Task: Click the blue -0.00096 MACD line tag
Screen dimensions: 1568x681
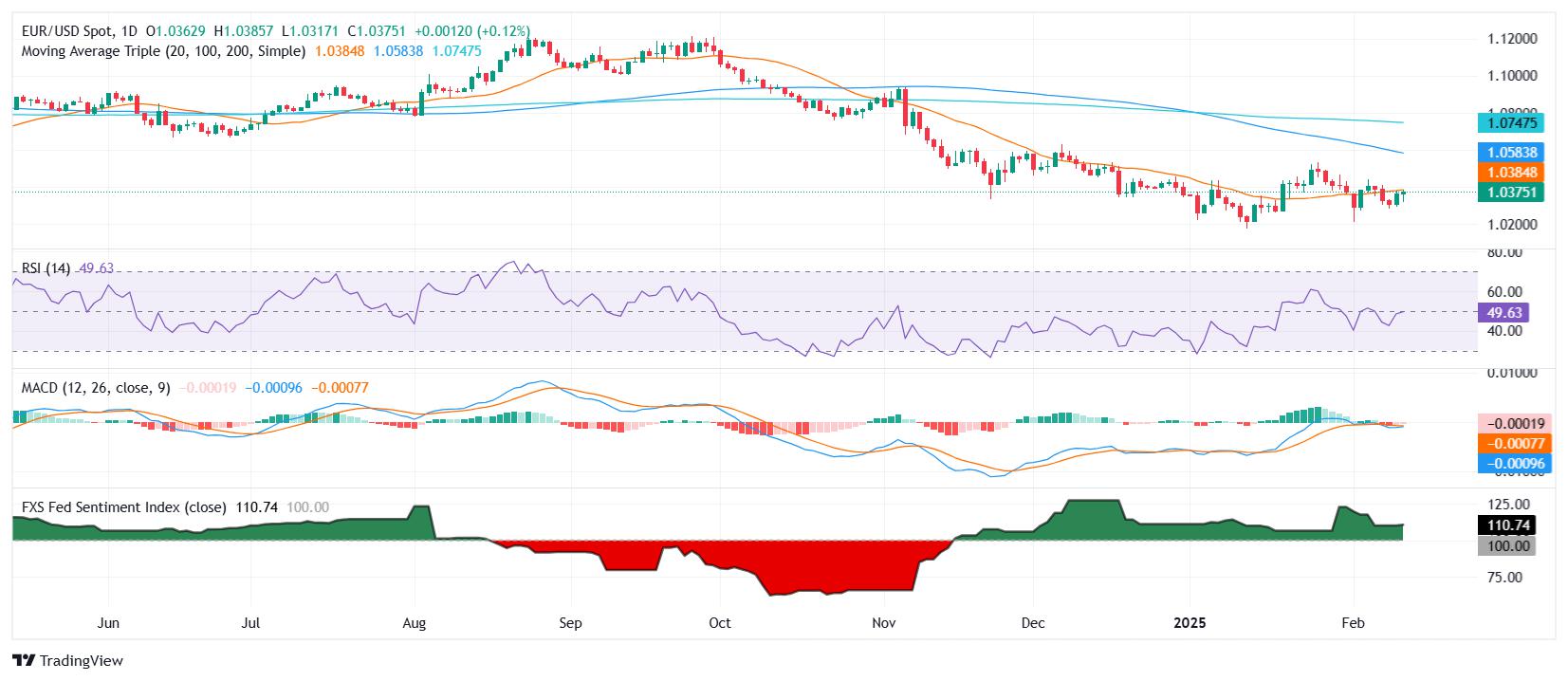Action: [x=1511, y=464]
